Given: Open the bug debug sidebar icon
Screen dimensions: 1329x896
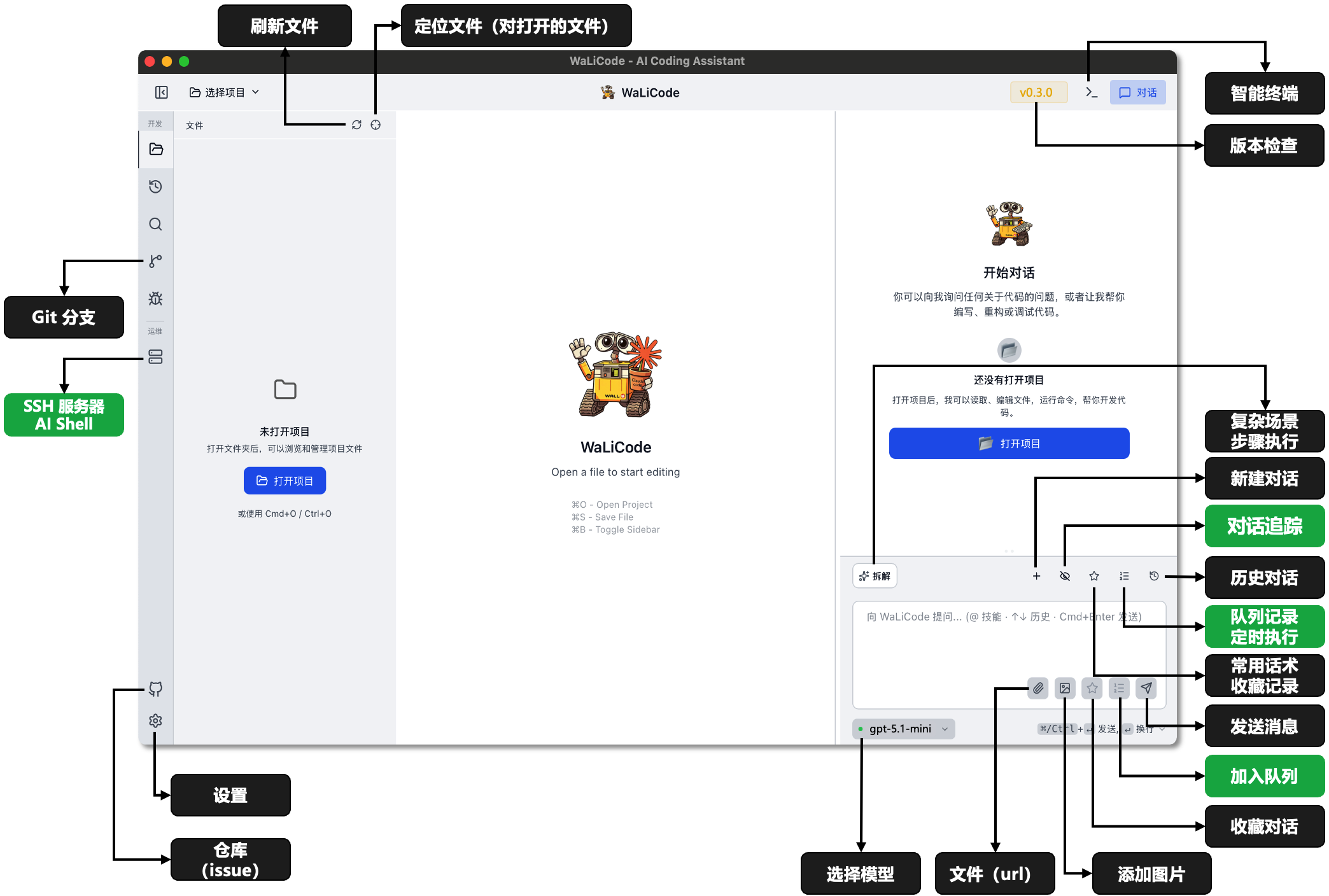Looking at the screenshot, I should (x=156, y=298).
